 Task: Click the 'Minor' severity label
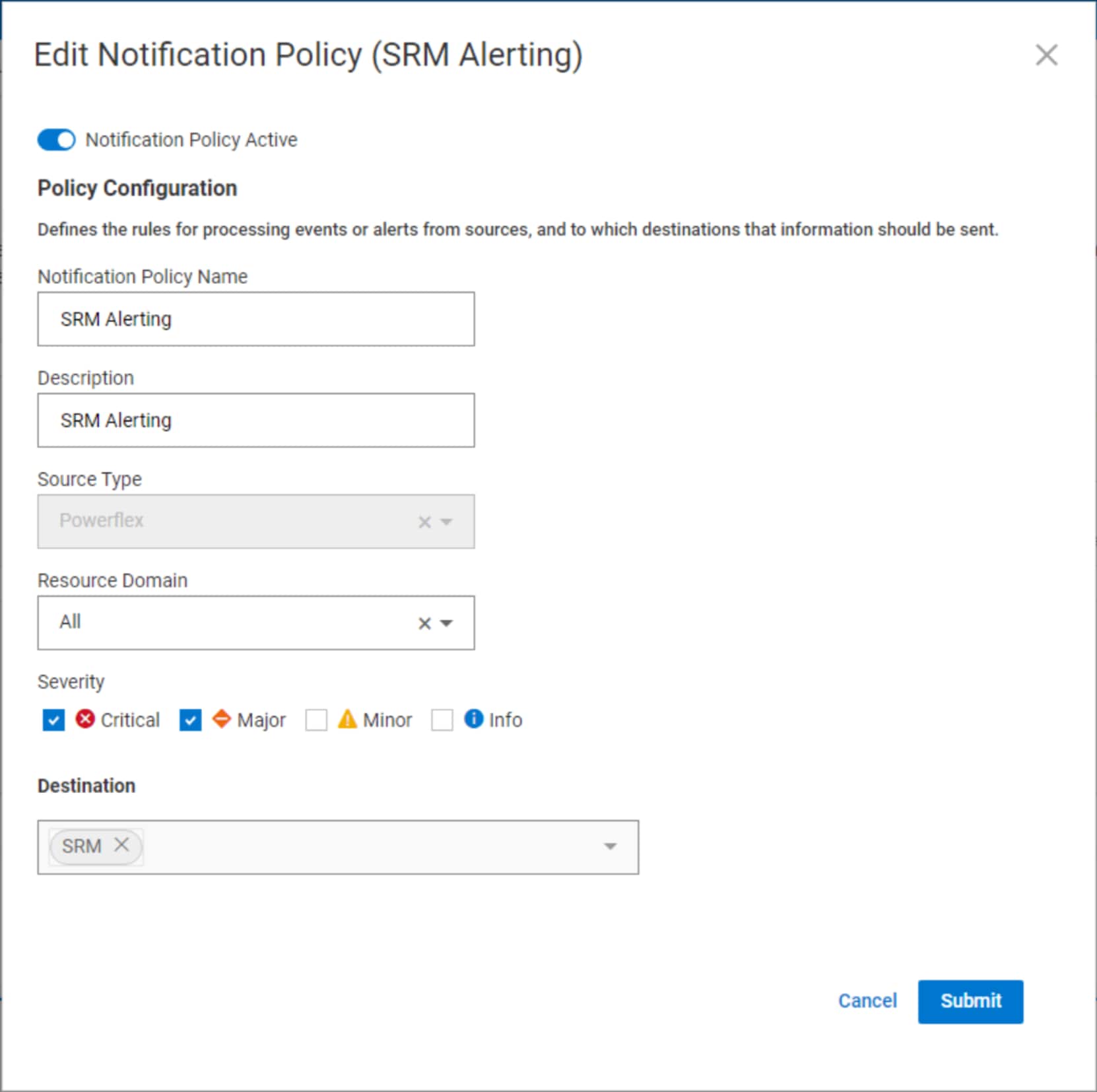coord(387,720)
